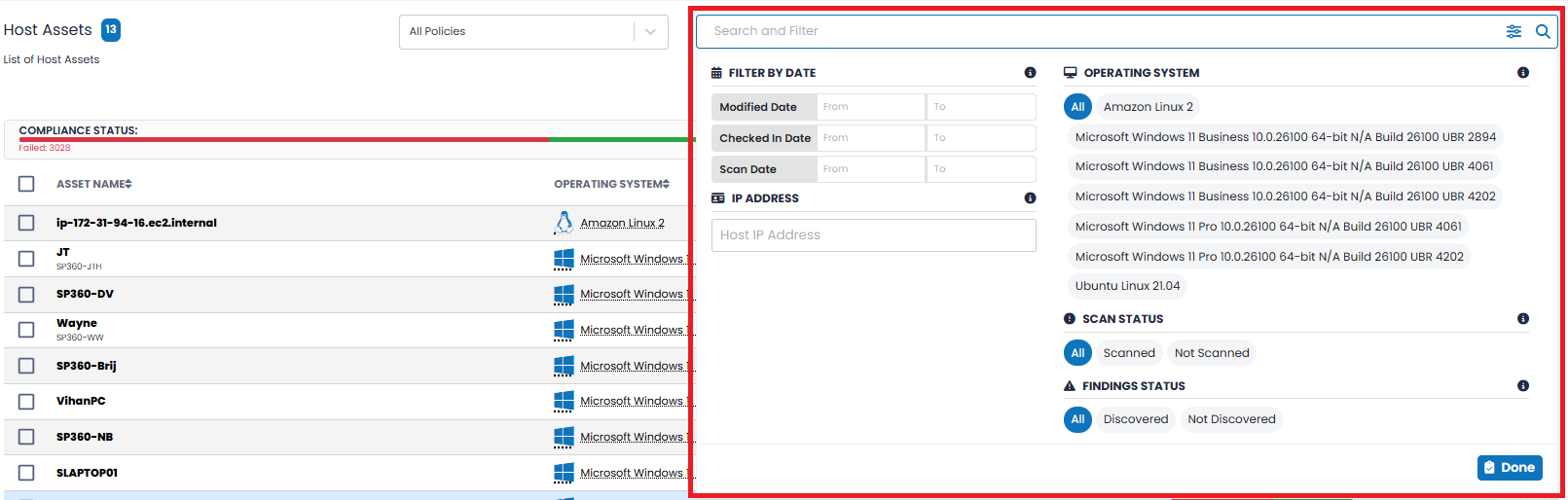
Task: Click Windows logo in Wayne row
Action: pyautogui.click(x=564, y=330)
